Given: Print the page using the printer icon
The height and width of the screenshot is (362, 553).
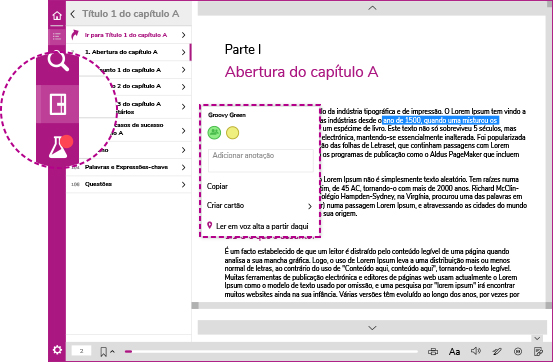Looking at the screenshot, I should coord(433,351).
